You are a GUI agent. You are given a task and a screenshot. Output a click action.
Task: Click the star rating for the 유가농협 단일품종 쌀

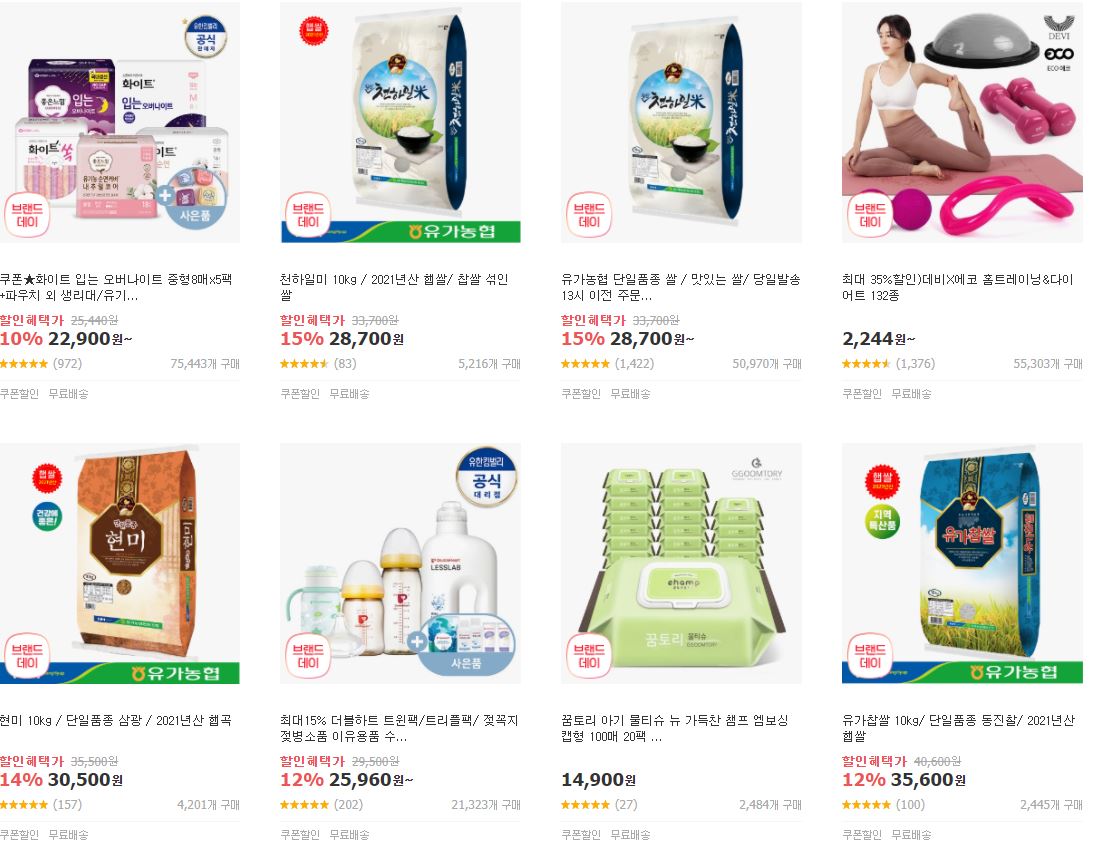(586, 364)
